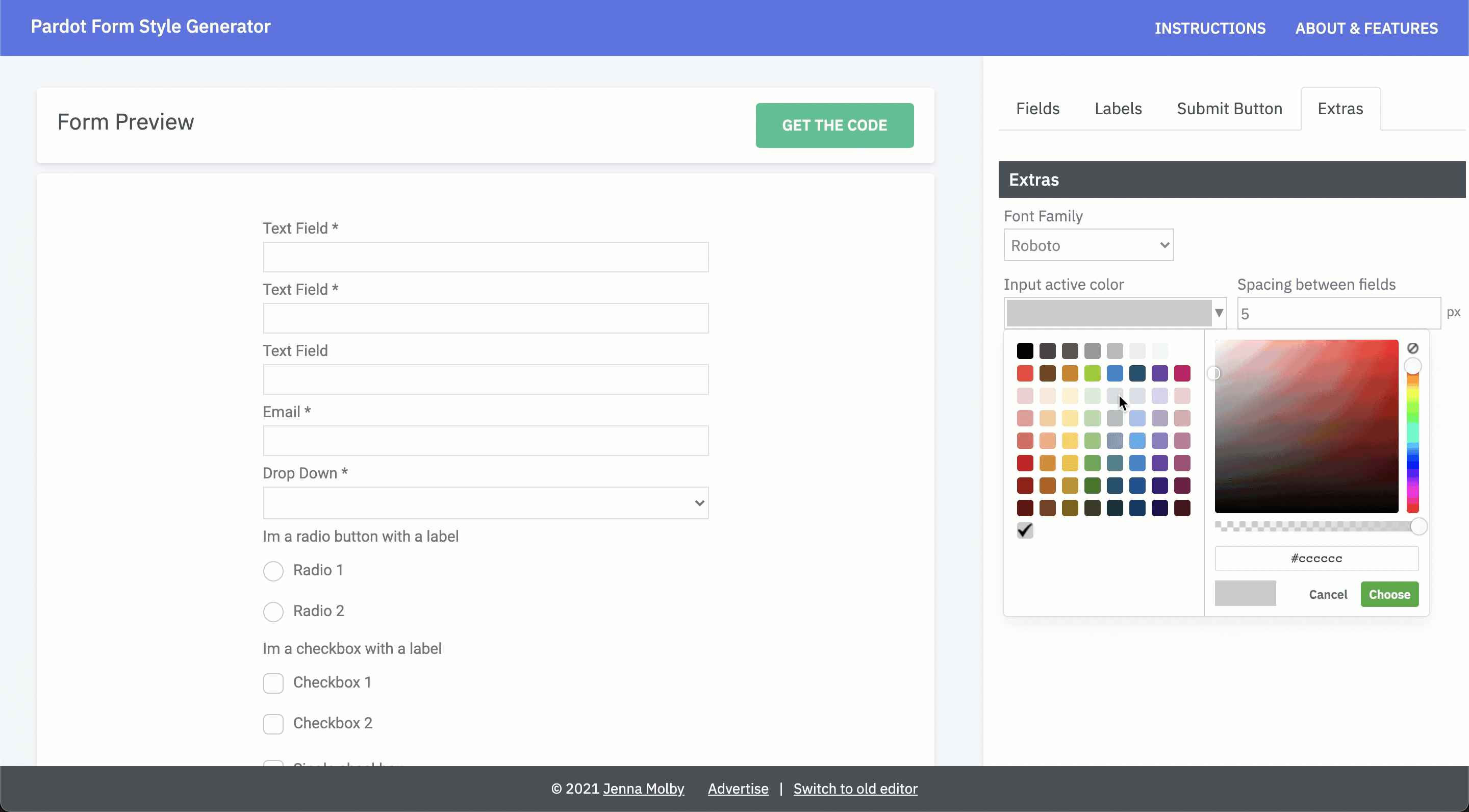Visit the Jenna Molby link
This screenshot has height=812, width=1469.
click(x=643, y=789)
